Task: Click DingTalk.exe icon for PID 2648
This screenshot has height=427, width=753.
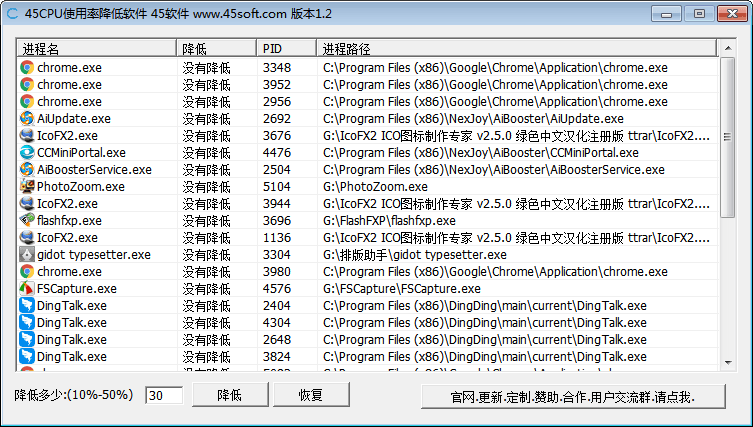Action: 27,340
